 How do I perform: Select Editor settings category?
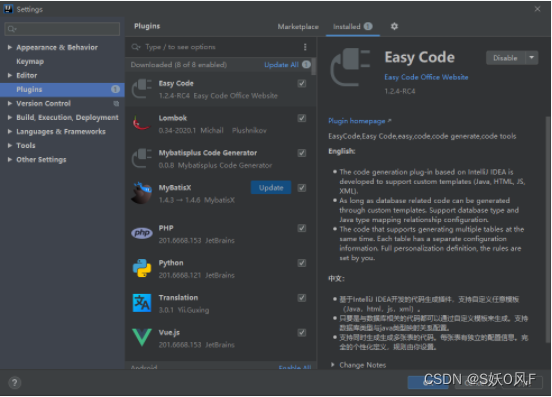click(x=26, y=75)
